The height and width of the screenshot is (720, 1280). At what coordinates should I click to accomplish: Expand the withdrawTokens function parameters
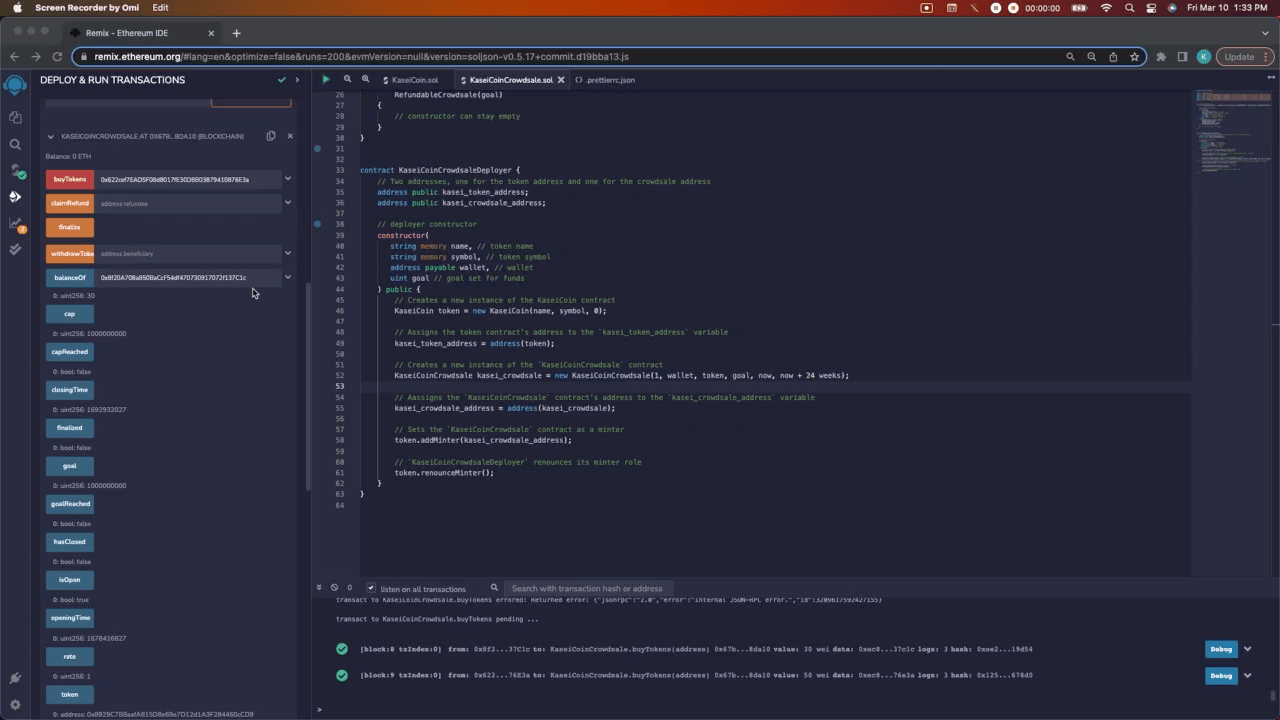point(288,253)
